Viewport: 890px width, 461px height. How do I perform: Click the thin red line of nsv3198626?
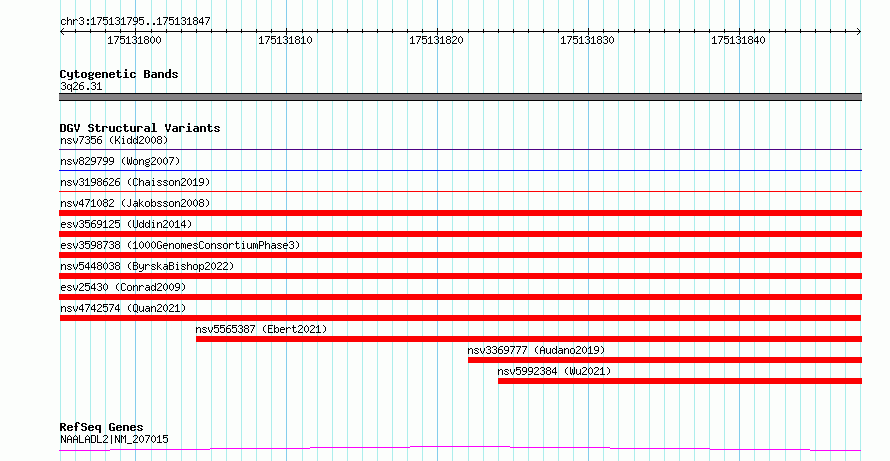click(x=460, y=192)
